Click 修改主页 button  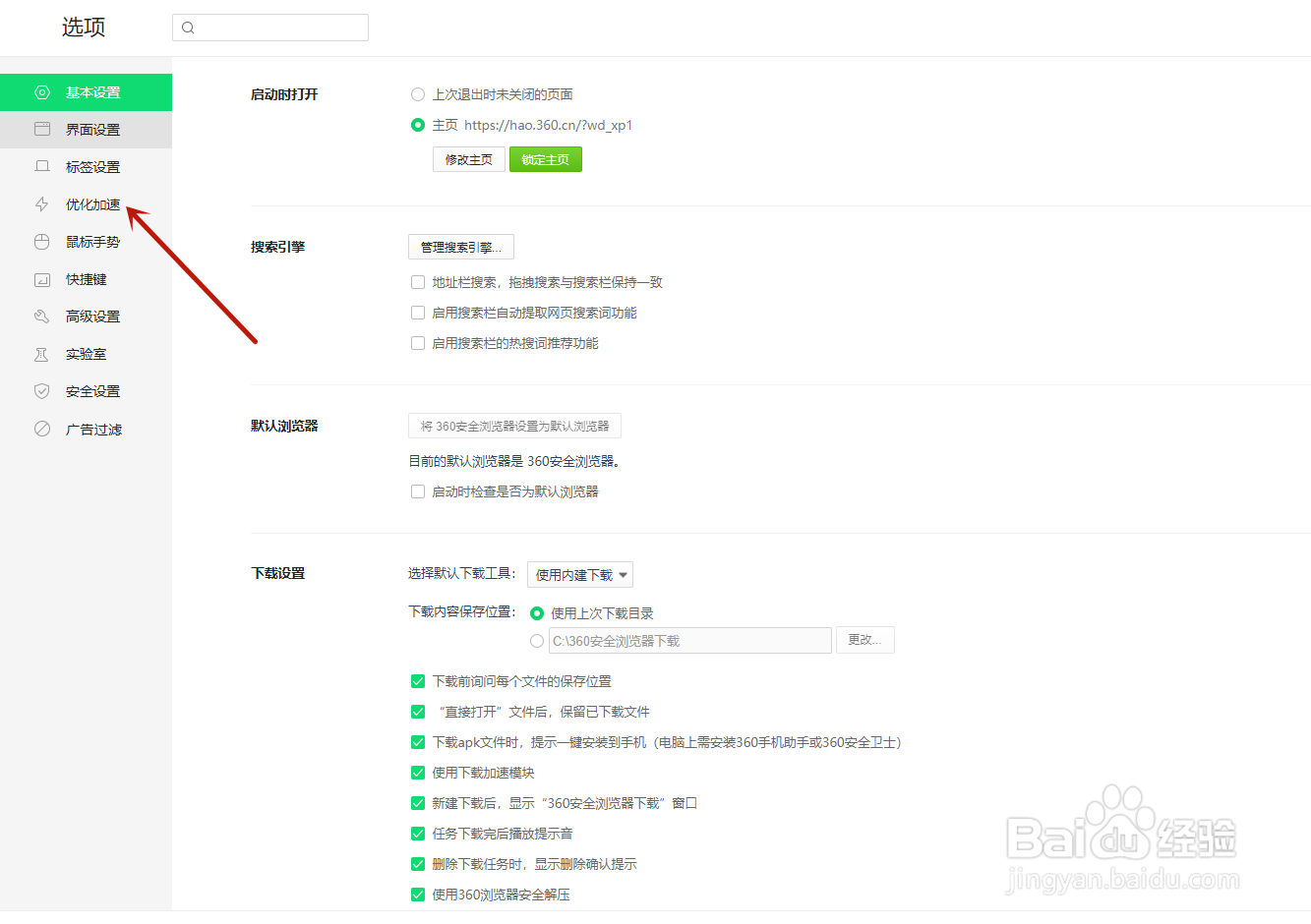tap(469, 159)
